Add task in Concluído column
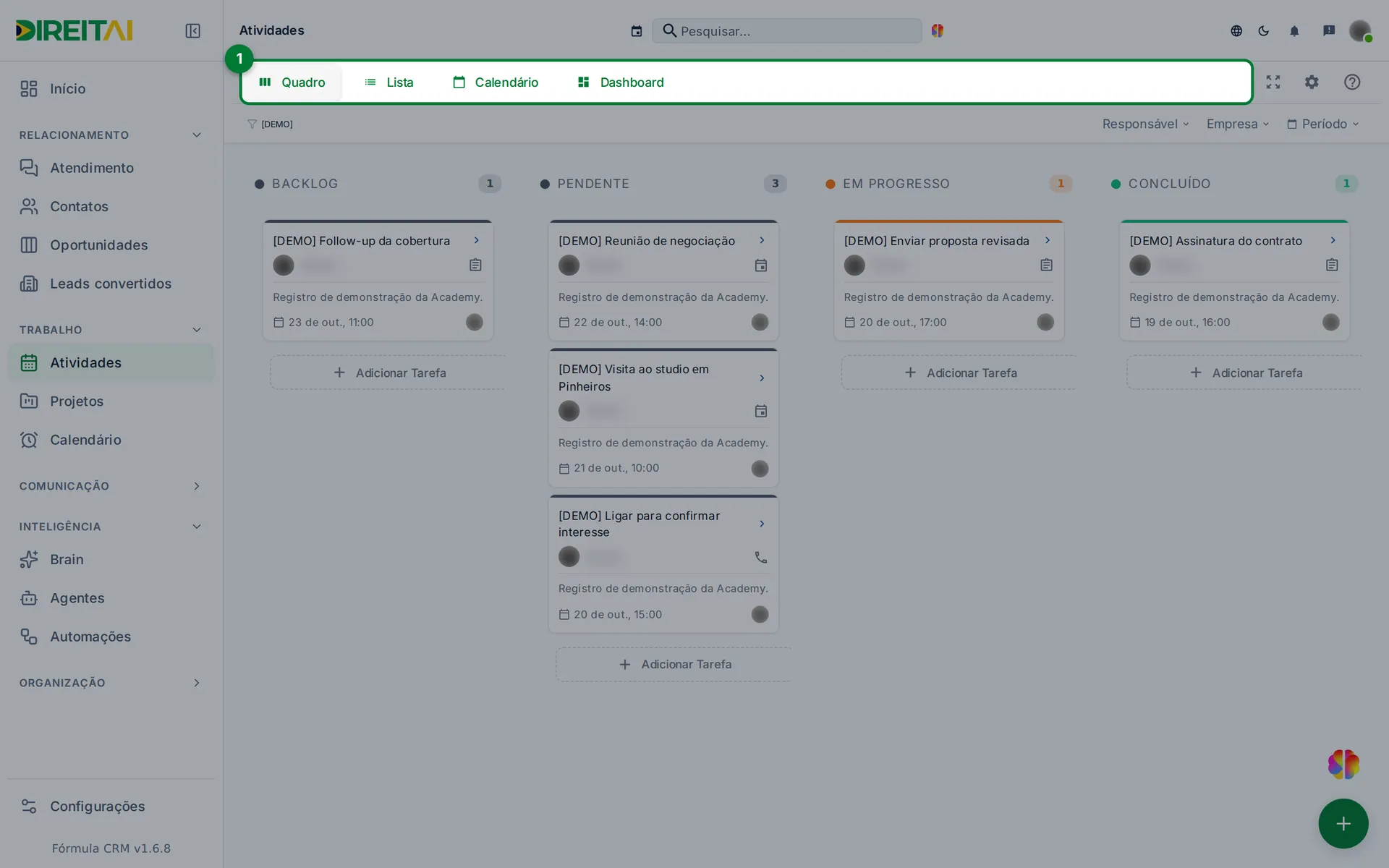 (1244, 373)
